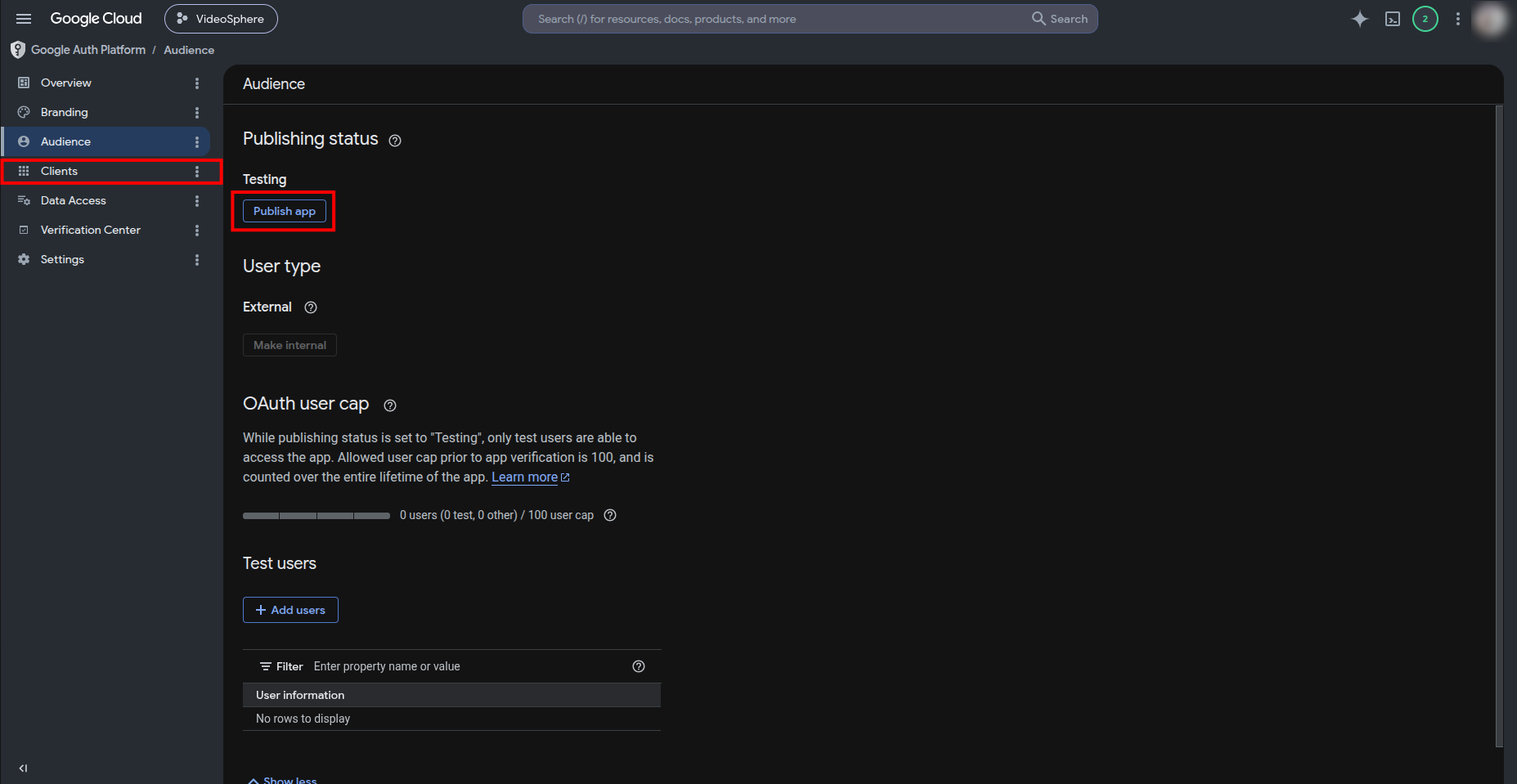
Task: Click the page vertical scrollbar
Action: coord(1499,425)
